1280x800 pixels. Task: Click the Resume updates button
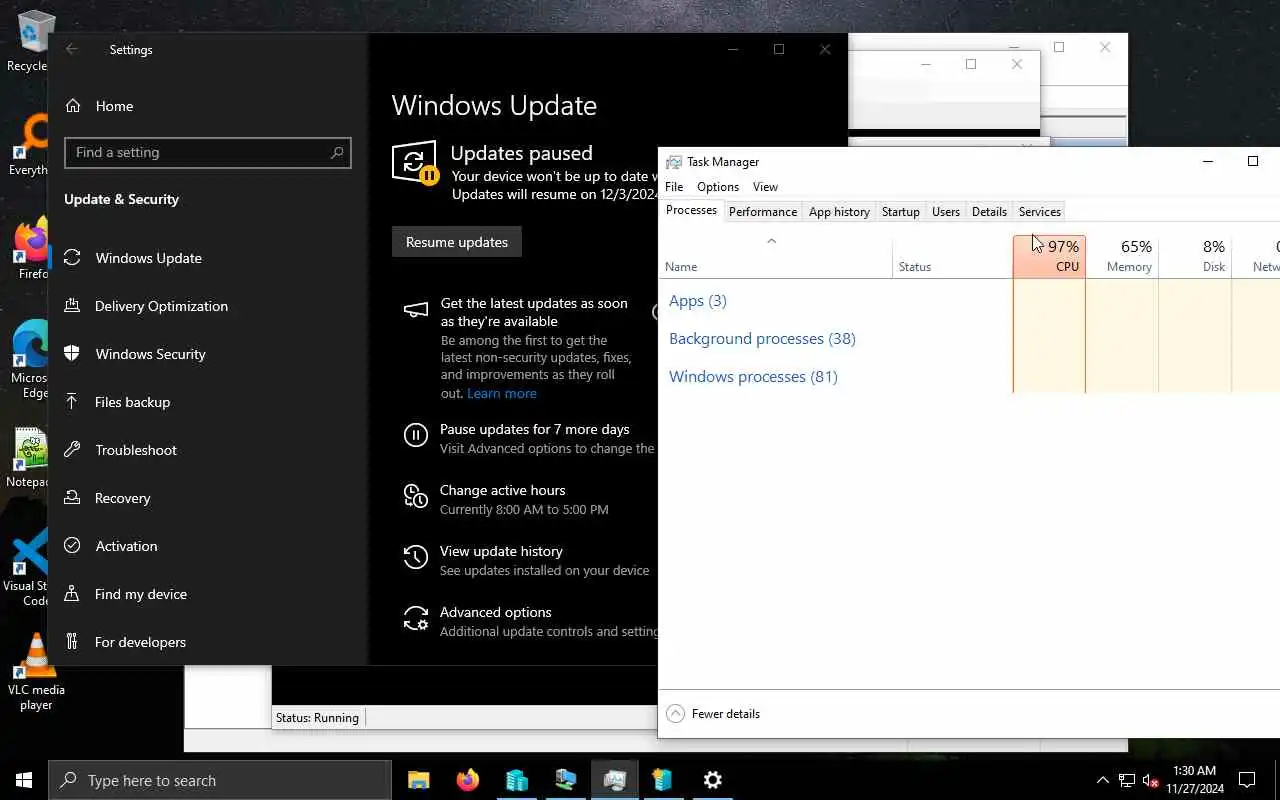457,242
